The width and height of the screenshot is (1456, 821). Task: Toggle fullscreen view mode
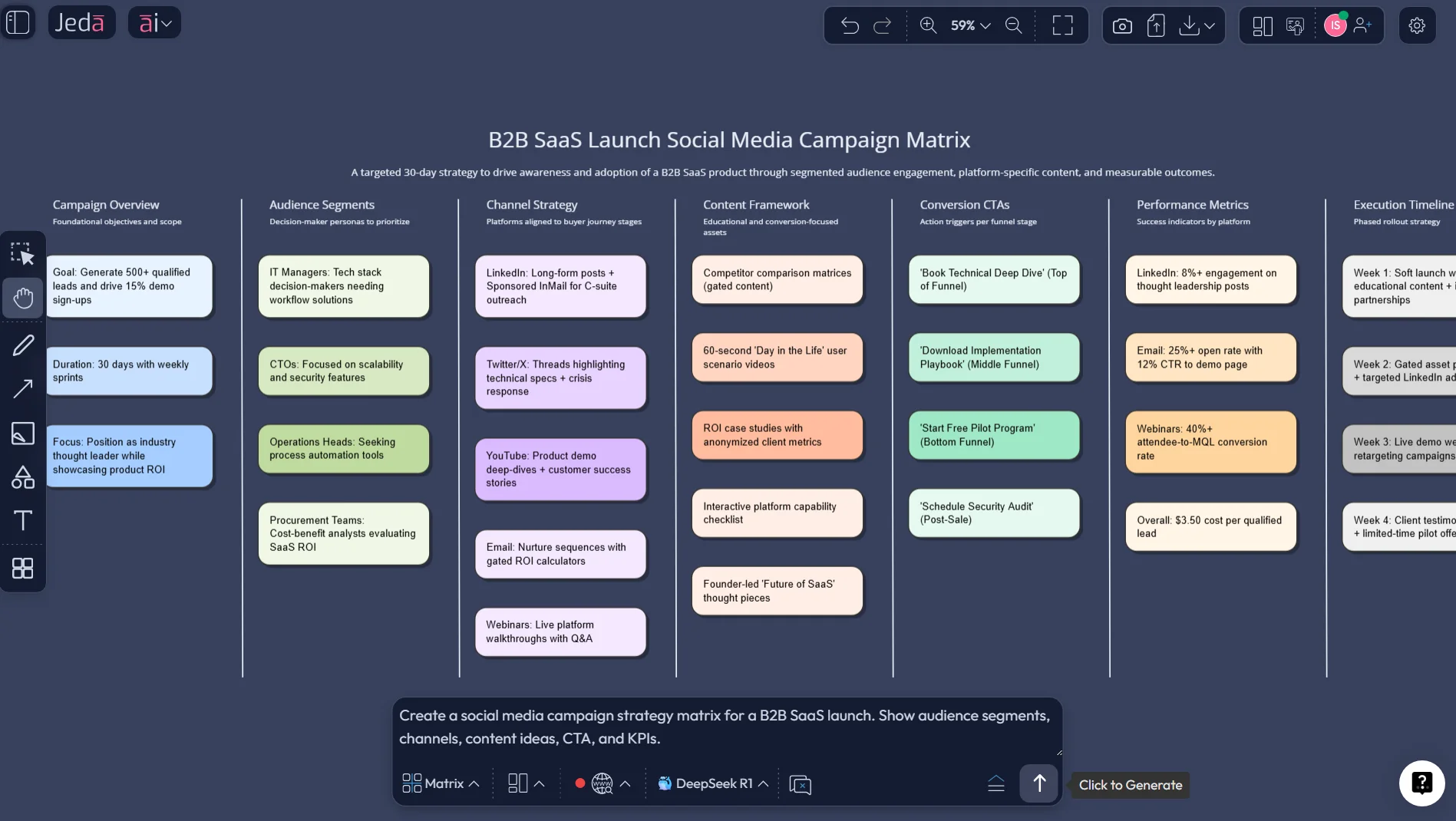click(x=1062, y=25)
